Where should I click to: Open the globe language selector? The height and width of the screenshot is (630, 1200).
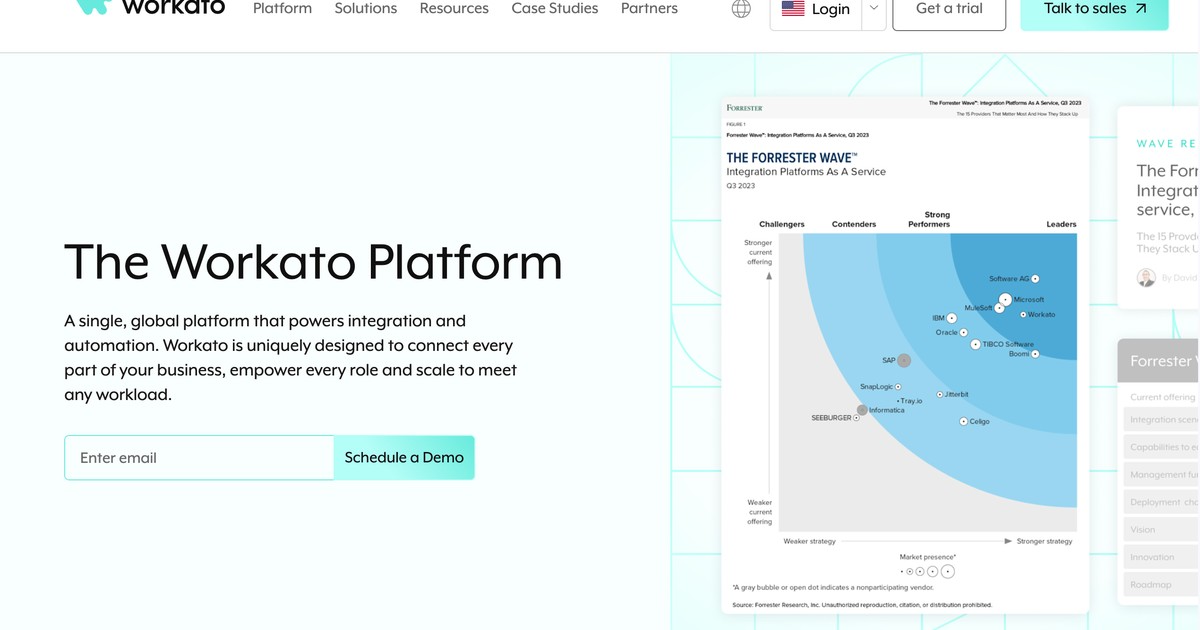741,9
